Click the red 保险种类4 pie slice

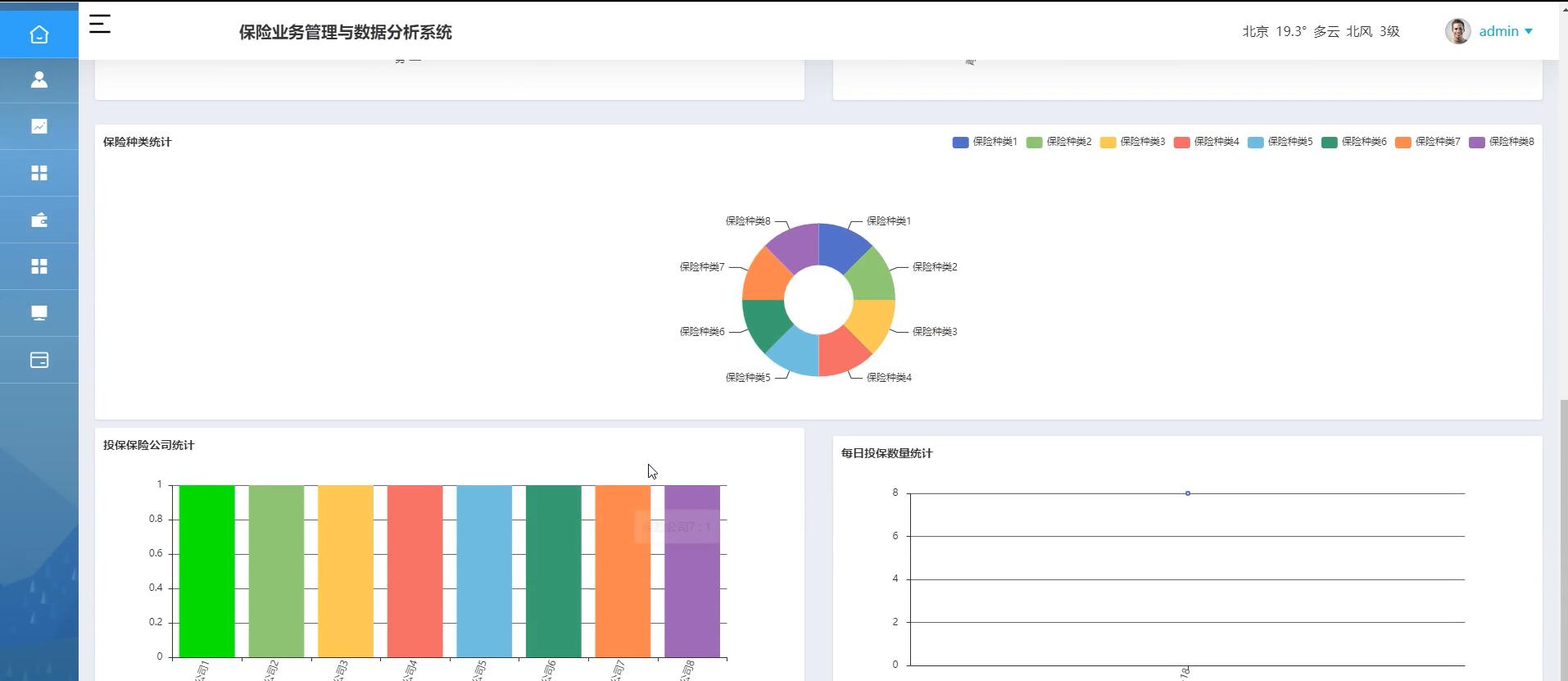pos(841,353)
